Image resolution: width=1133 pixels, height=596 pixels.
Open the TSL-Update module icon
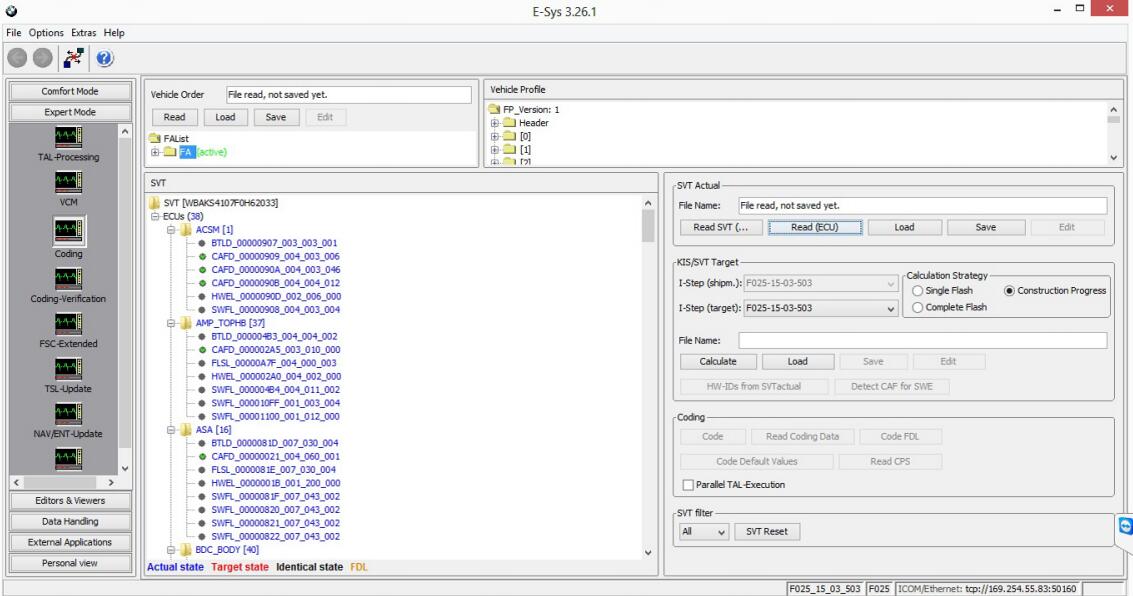point(69,368)
